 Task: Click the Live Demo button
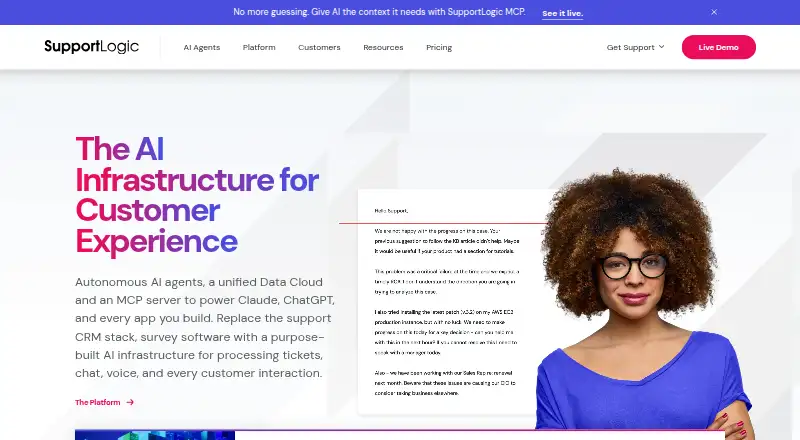718,47
